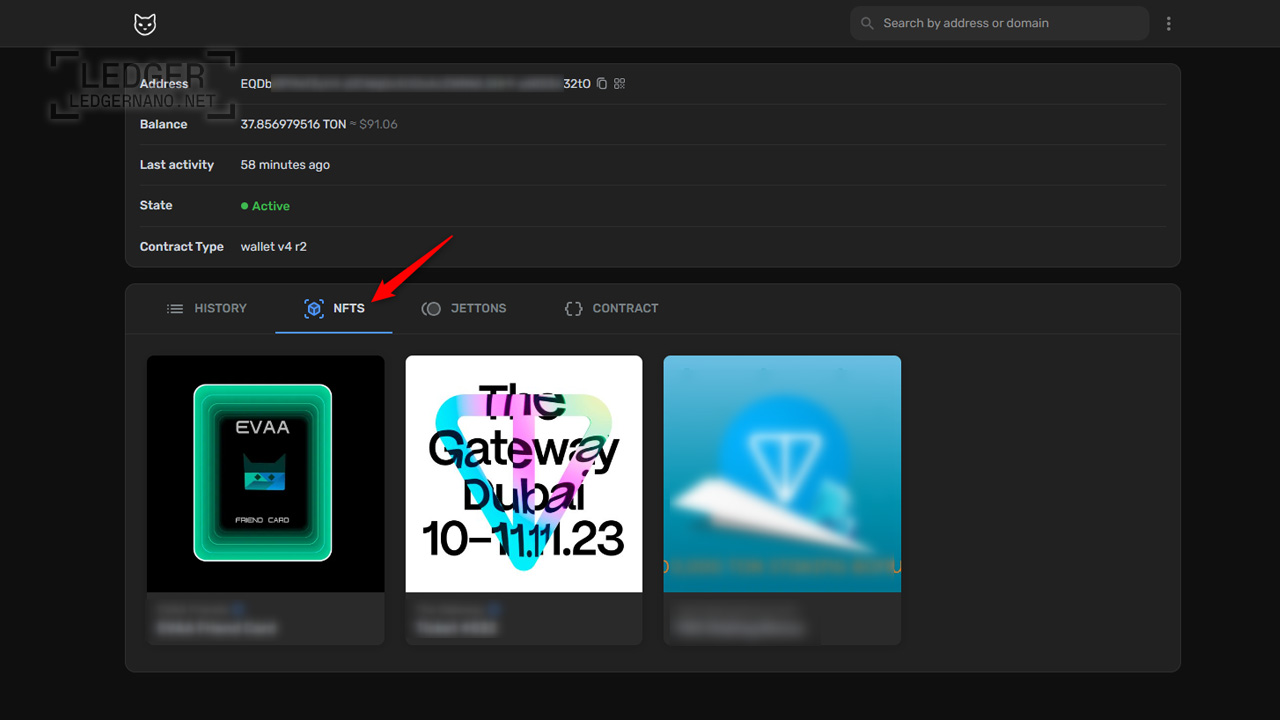Show the address QR code
This screenshot has width=1280, height=720.
pos(620,84)
